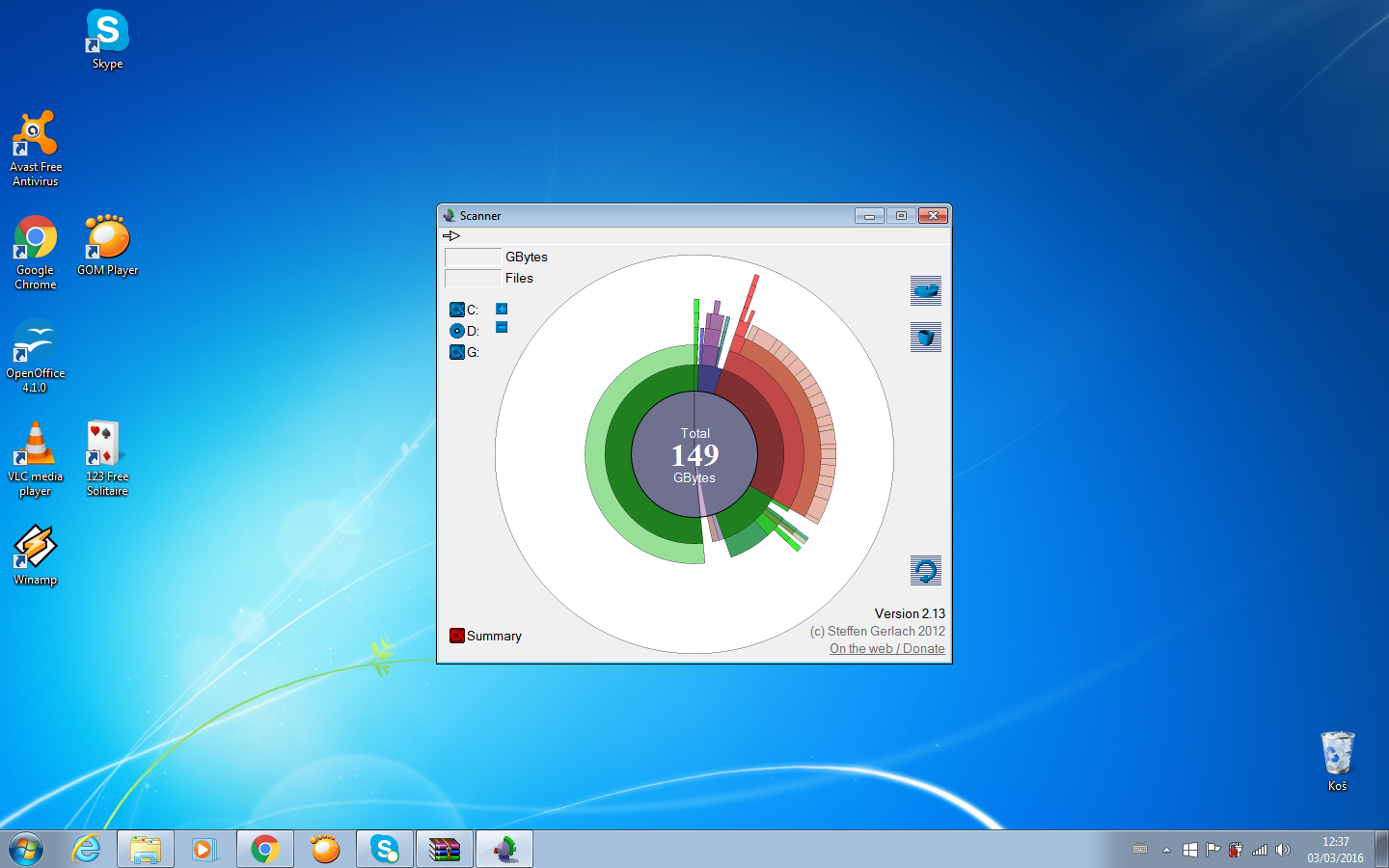Viewport: 1389px width, 868px height.
Task: Click the arrow icon under the title bar
Action: (451, 235)
